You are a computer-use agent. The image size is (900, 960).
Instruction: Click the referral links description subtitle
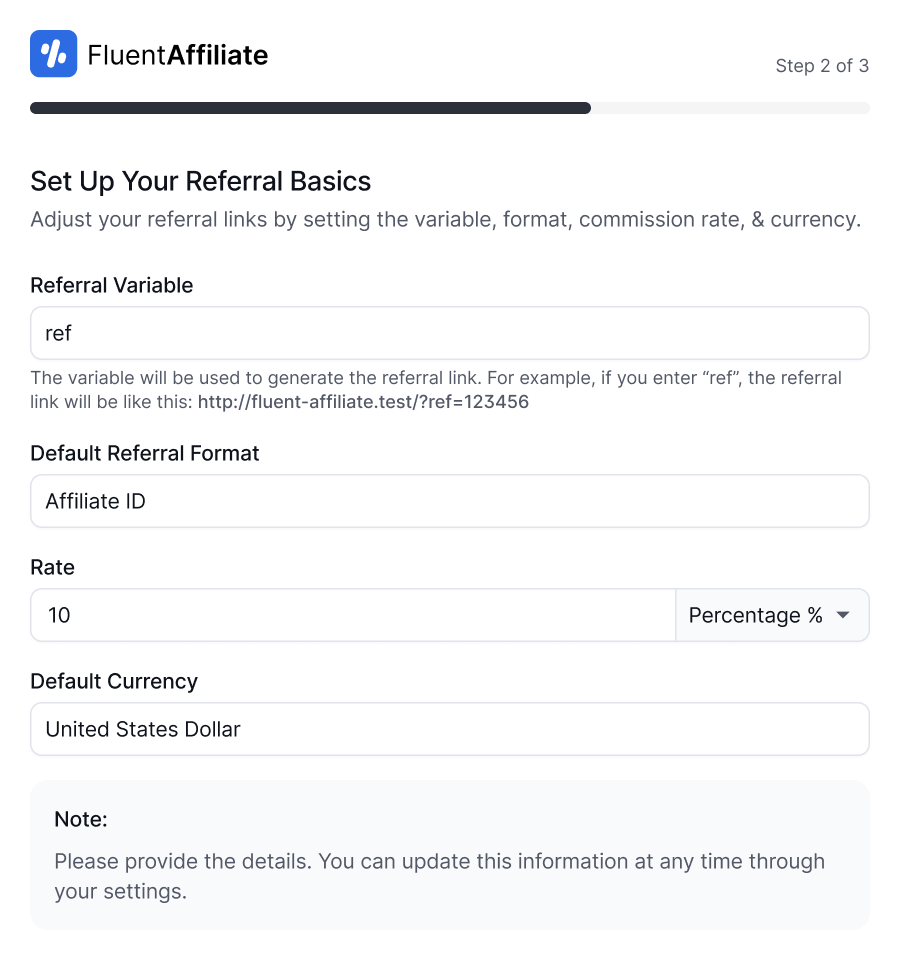445,220
